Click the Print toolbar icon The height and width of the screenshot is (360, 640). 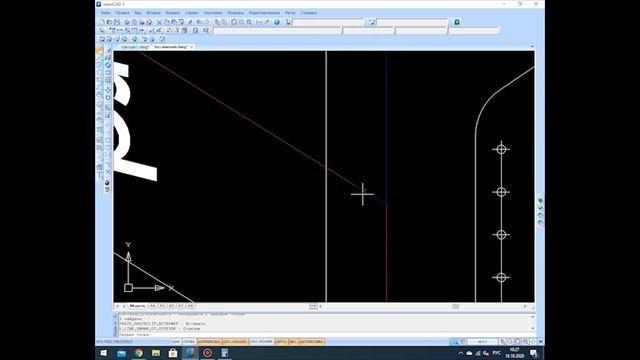[x=127, y=22]
